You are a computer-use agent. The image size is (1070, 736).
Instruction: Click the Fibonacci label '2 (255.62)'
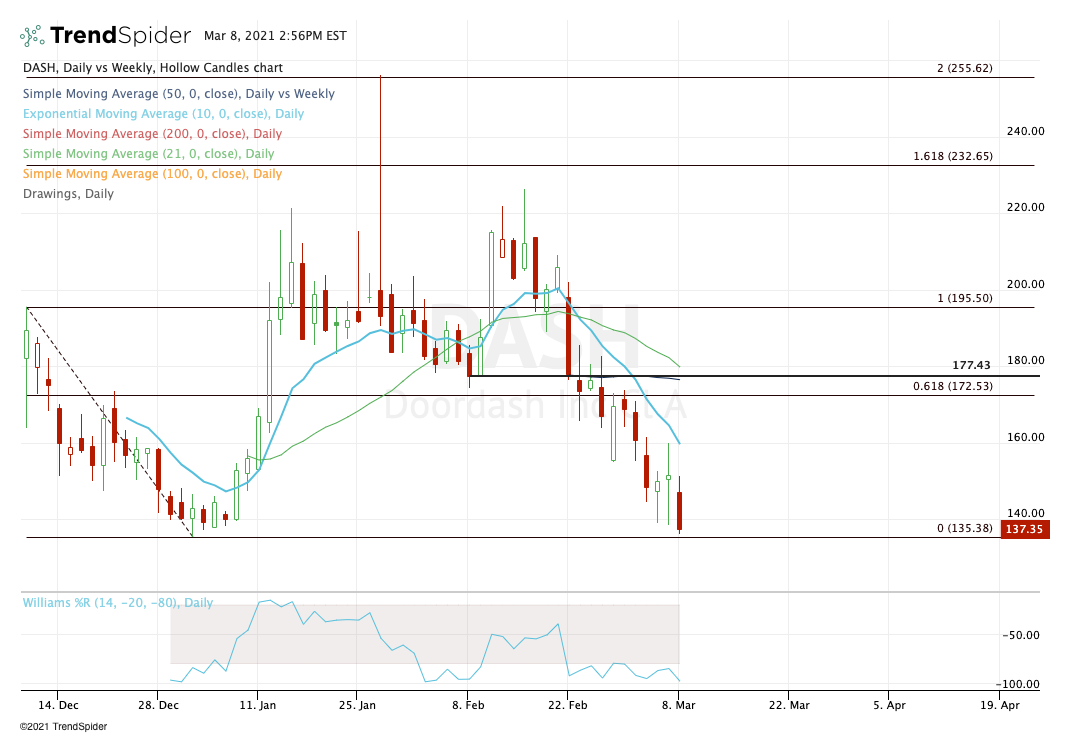coord(965,68)
